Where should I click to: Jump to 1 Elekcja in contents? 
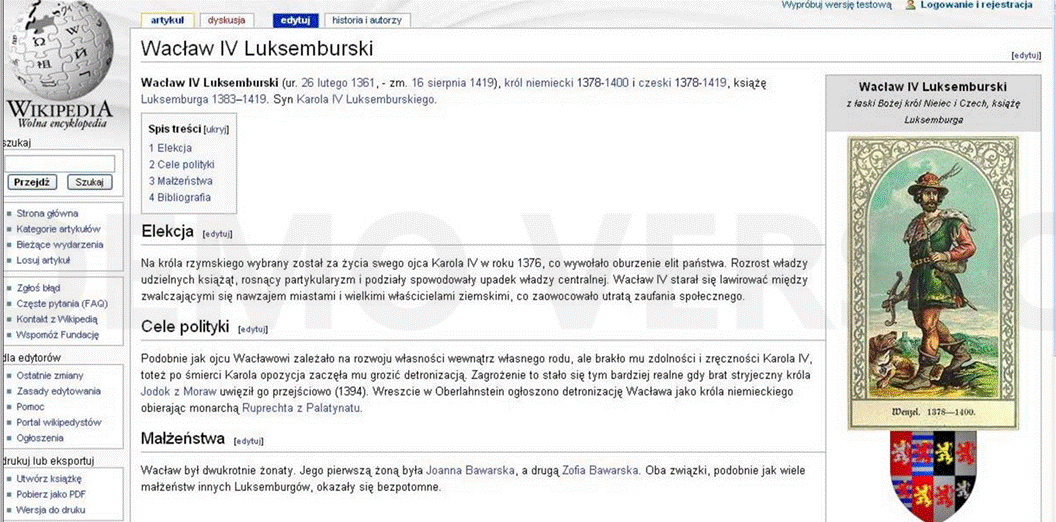(170, 148)
